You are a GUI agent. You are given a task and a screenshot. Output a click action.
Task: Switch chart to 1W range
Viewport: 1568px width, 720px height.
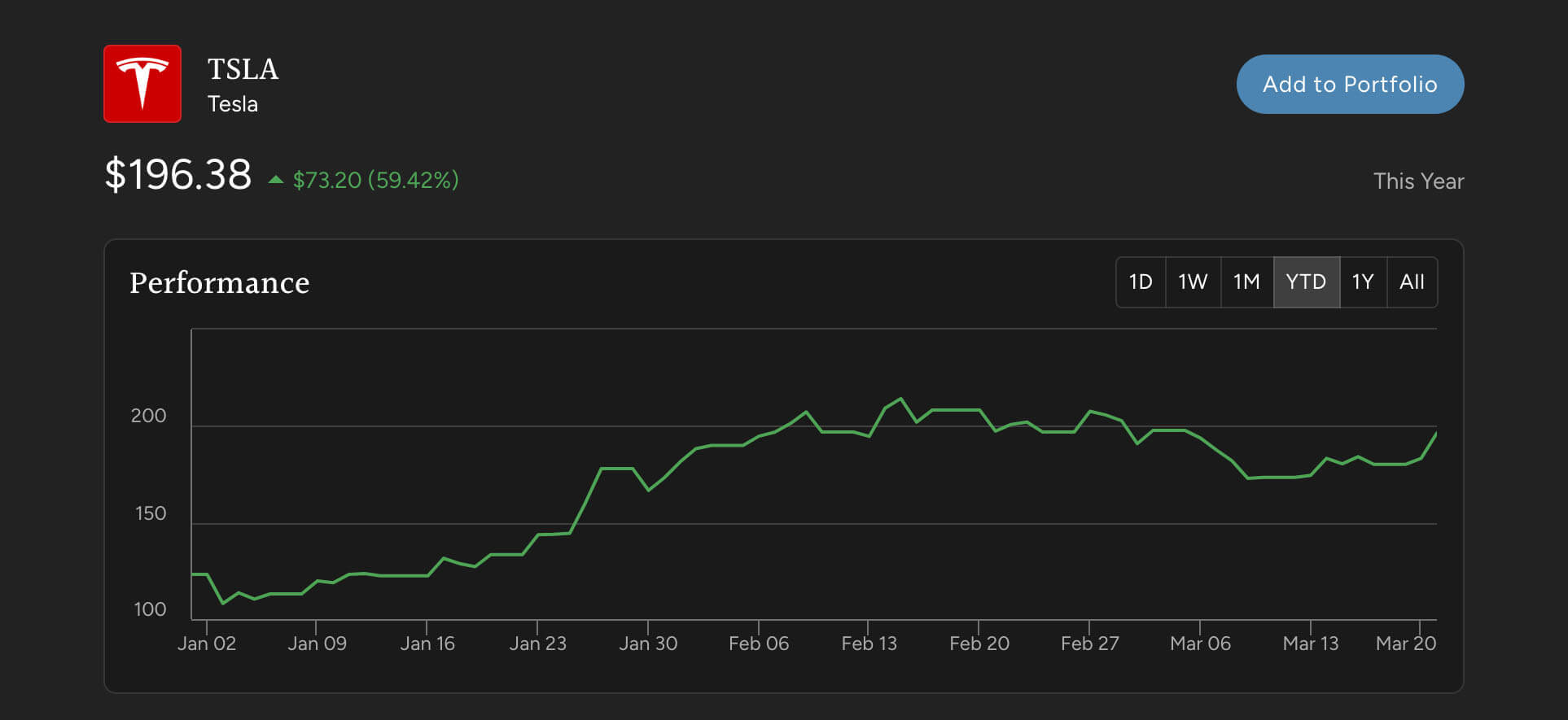pyautogui.click(x=1193, y=282)
